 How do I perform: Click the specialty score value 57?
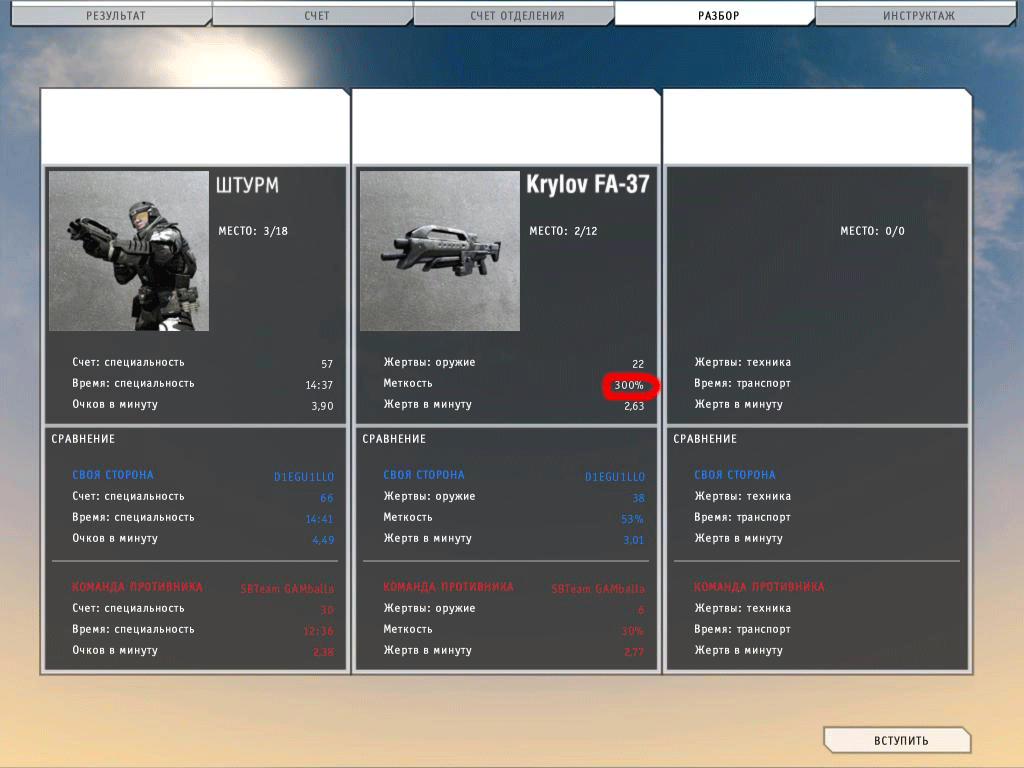pyautogui.click(x=327, y=364)
